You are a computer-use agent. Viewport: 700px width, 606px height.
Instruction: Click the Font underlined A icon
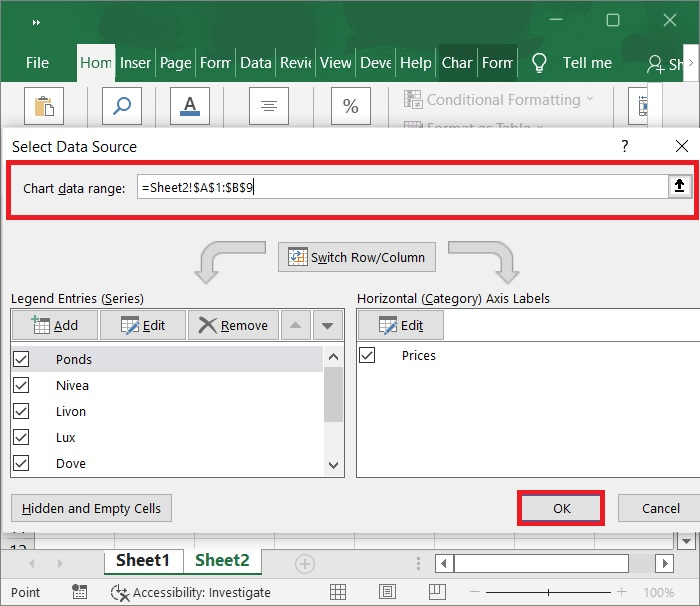coord(189,106)
